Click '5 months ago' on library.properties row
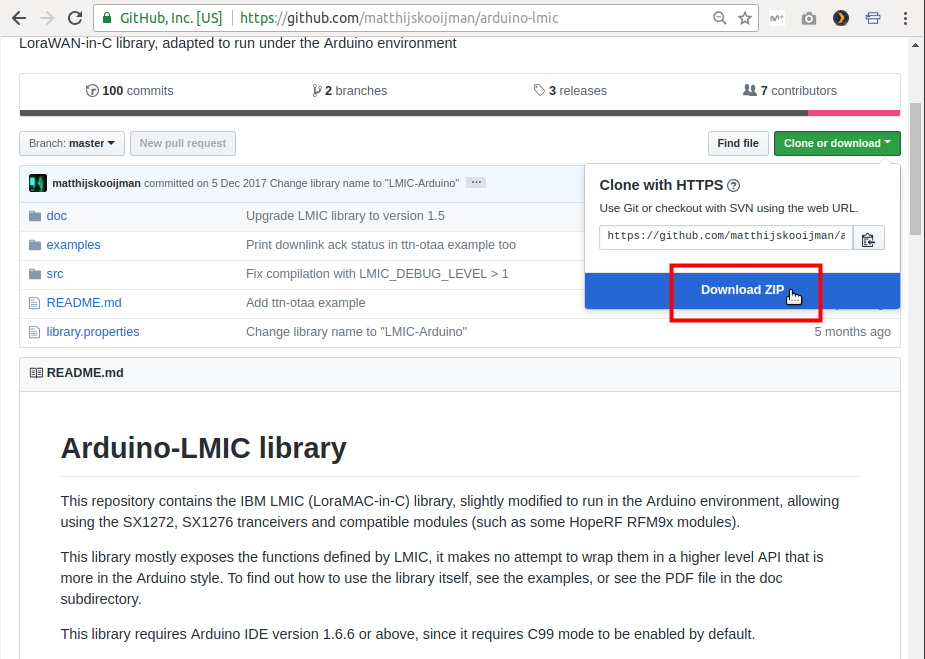This screenshot has width=925, height=659. tap(852, 332)
